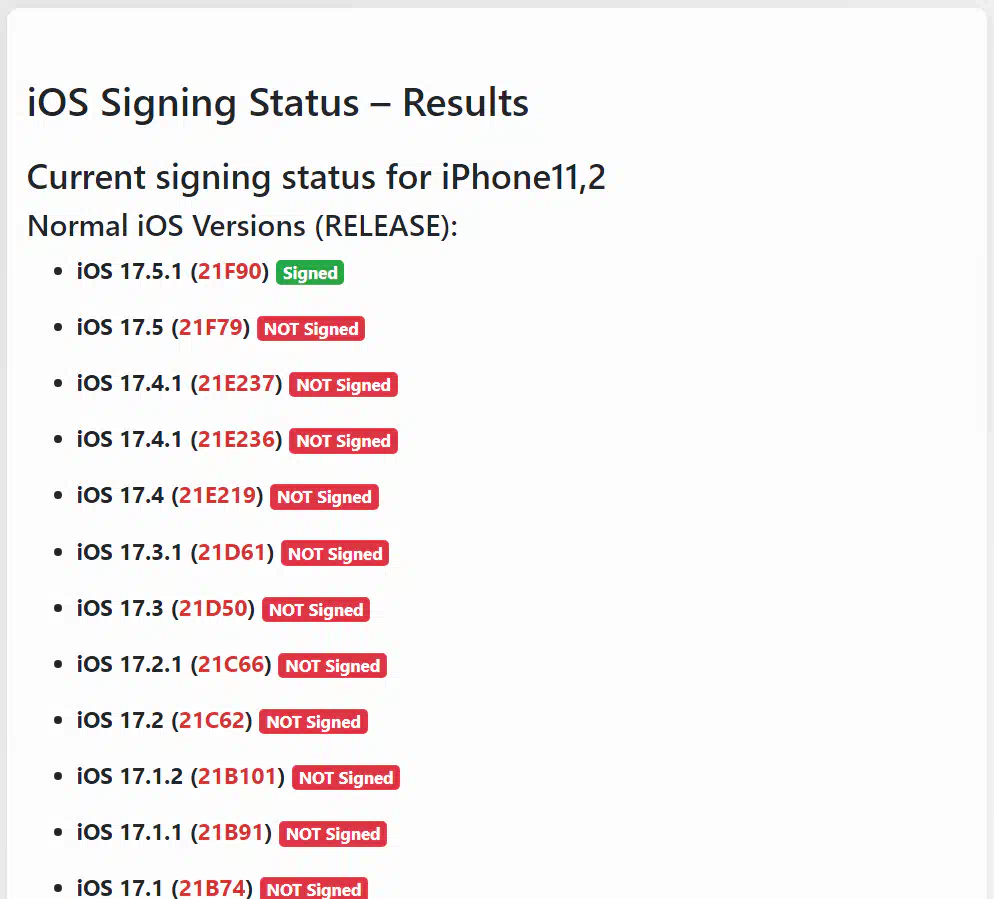The width and height of the screenshot is (994, 899).
Task: Open the 21D61 build link
Action: click(x=232, y=552)
